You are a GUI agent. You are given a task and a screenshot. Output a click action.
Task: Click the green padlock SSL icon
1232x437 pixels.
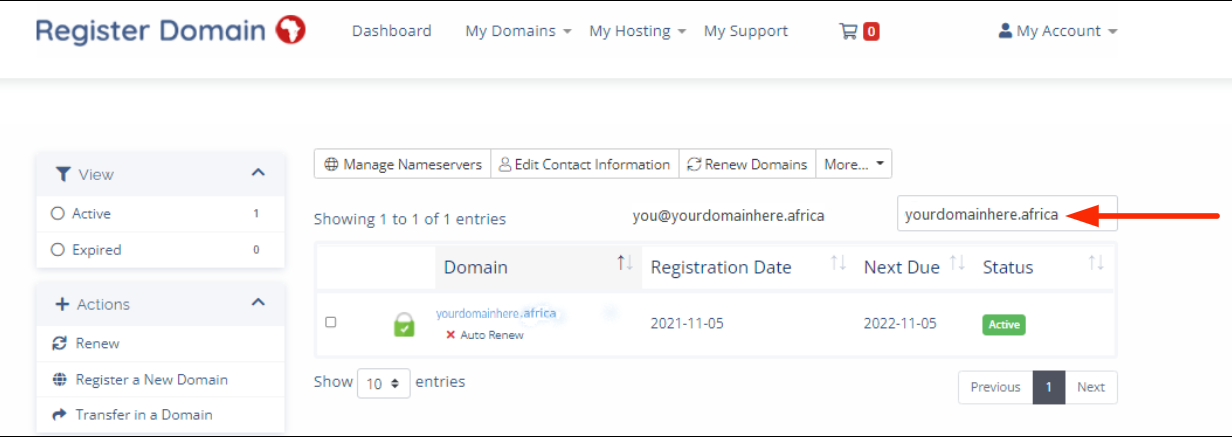404,324
